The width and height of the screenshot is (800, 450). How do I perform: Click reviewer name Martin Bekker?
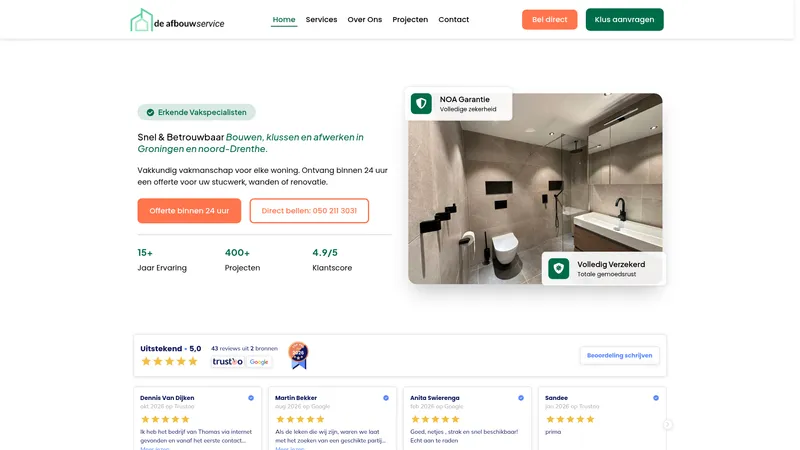pos(296,398)
